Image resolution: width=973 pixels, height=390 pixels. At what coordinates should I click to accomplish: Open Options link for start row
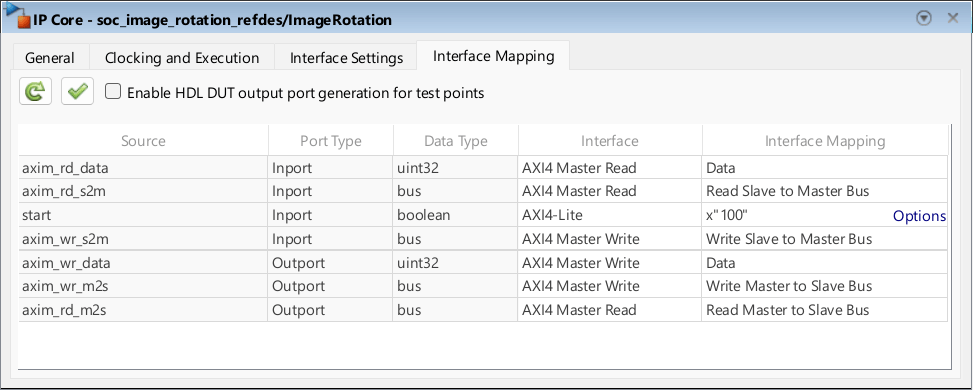[x=919, y=216]
